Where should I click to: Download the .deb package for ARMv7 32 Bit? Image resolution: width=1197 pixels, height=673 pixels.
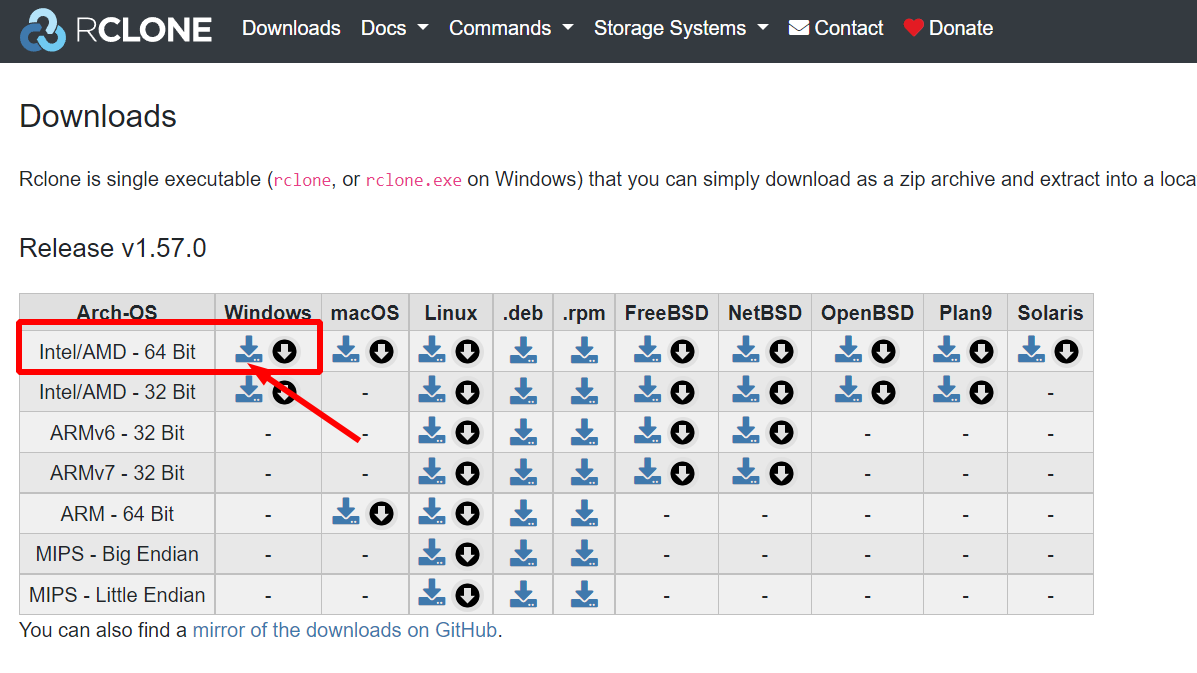point(524,472)
